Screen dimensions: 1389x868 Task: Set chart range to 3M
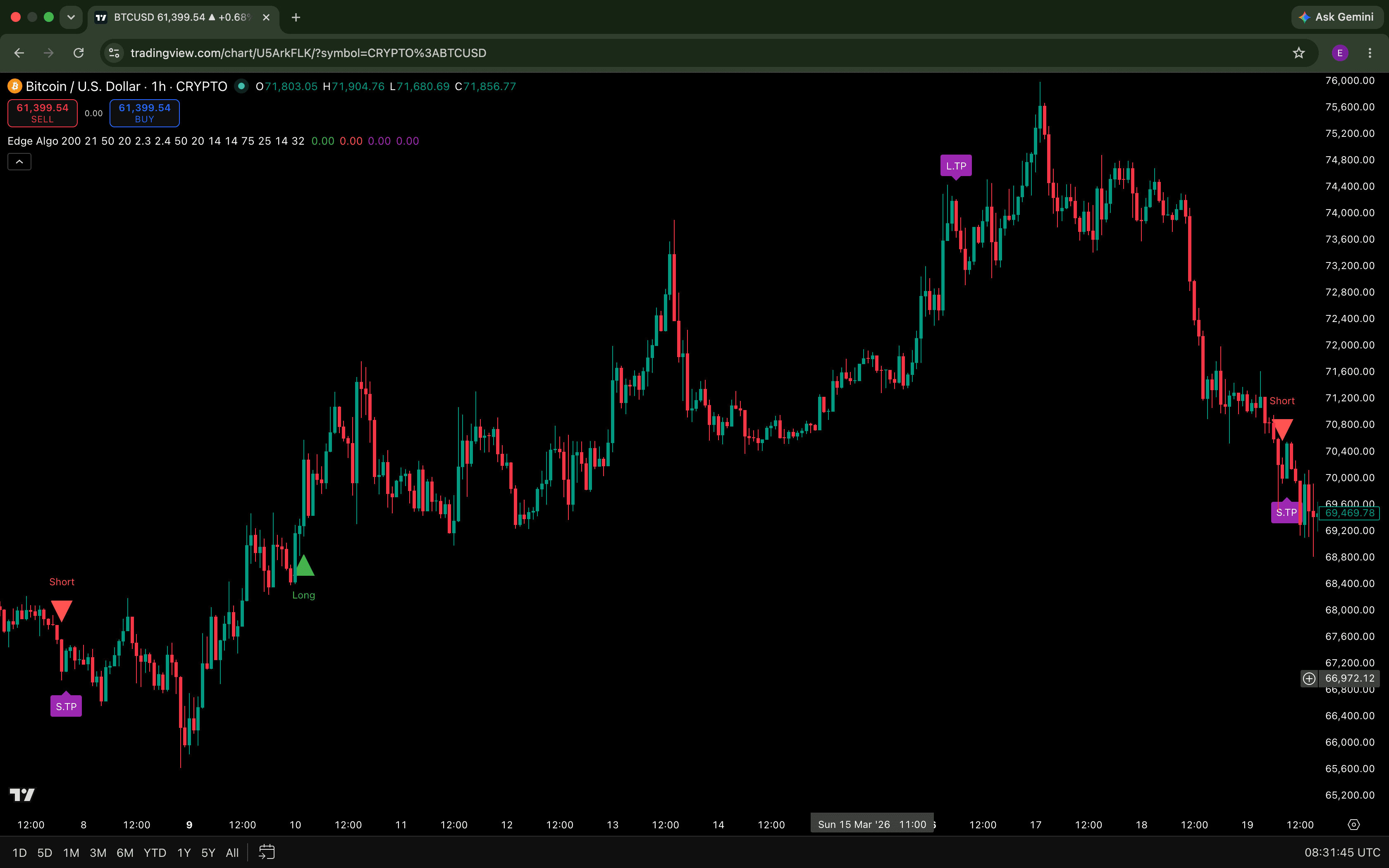(98, 852)
